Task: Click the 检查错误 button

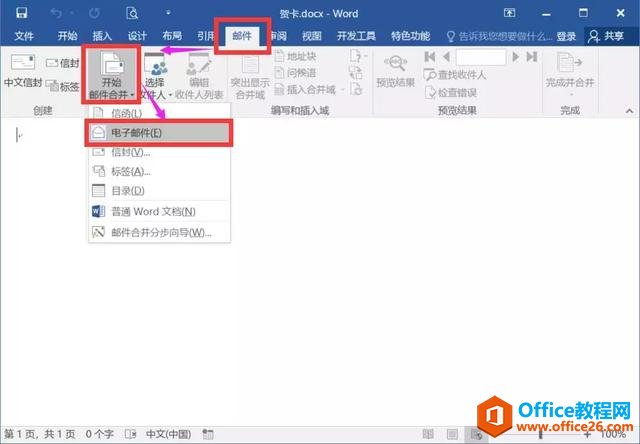Action: 451,92
